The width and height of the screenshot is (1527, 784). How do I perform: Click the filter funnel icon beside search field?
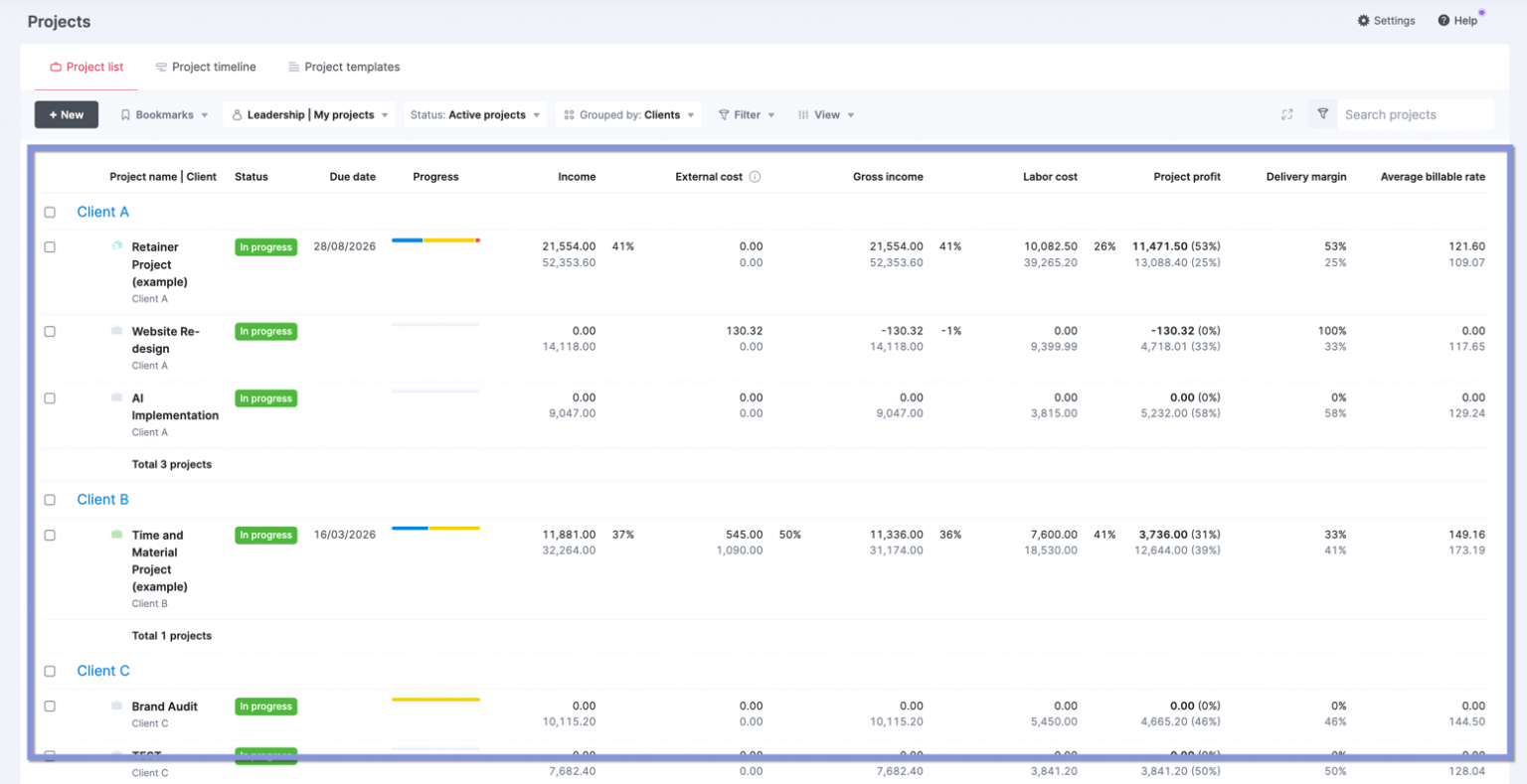pyautogui.click(x=1322, y=114)
